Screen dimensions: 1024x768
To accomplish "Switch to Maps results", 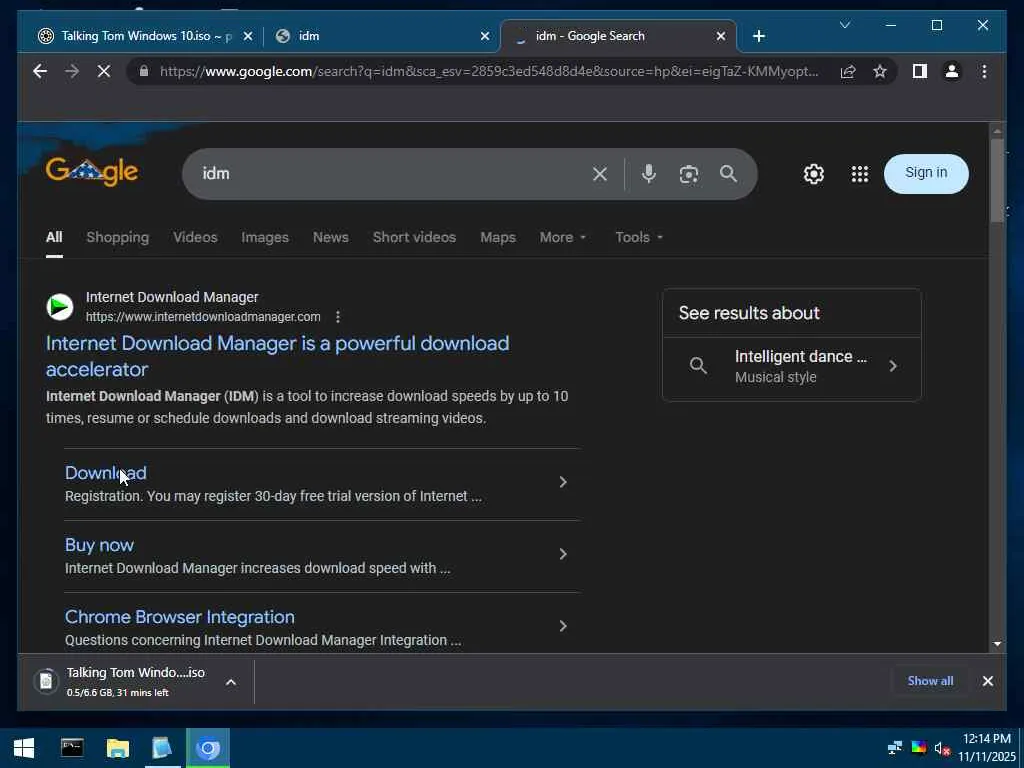I will (498, 237).
